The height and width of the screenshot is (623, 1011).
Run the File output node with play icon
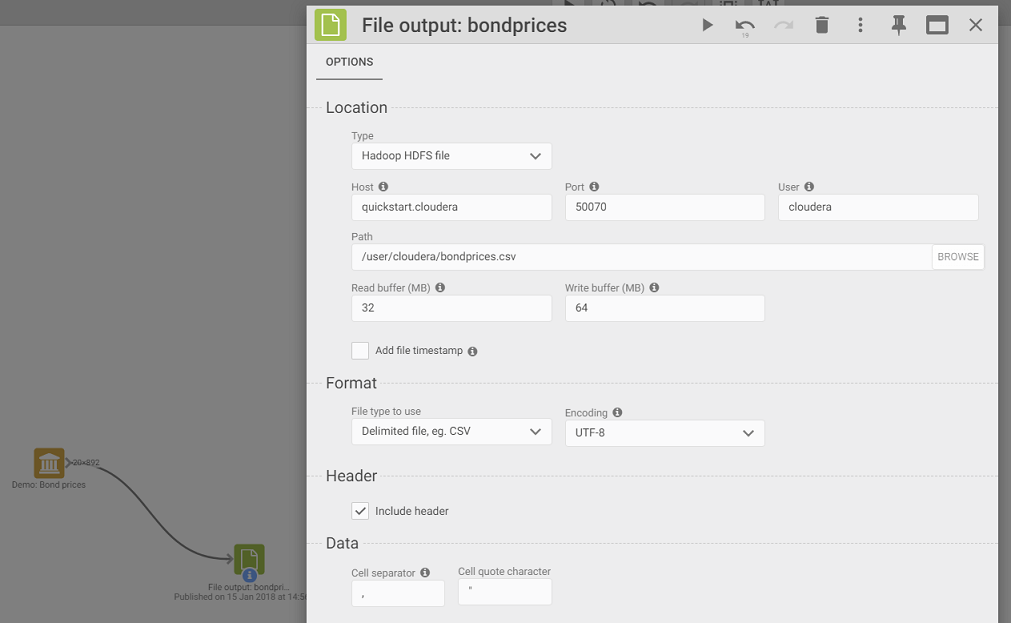click(707, 25)
